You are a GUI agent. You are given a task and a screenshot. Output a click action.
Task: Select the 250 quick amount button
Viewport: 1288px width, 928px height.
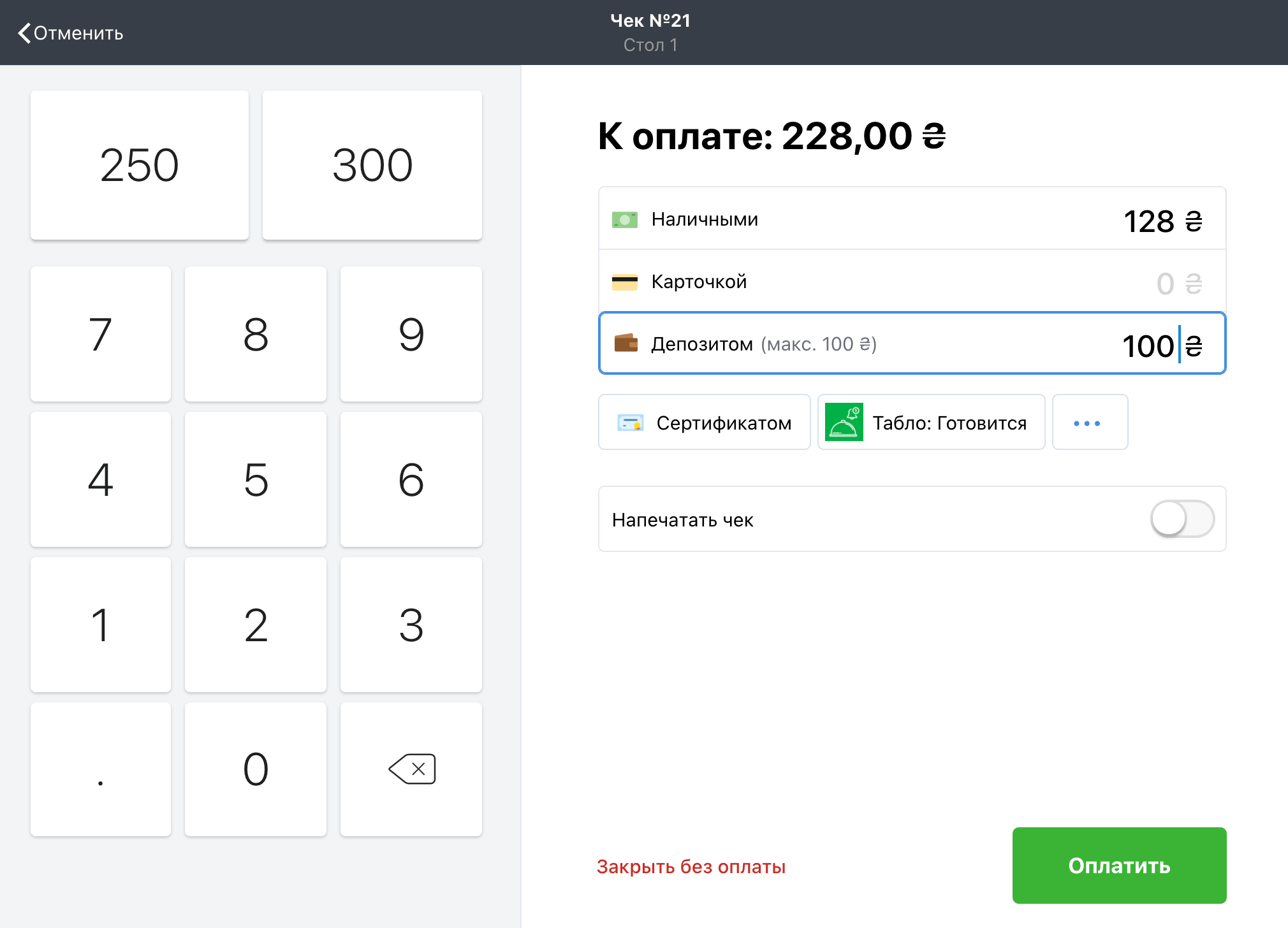[140, 165]
